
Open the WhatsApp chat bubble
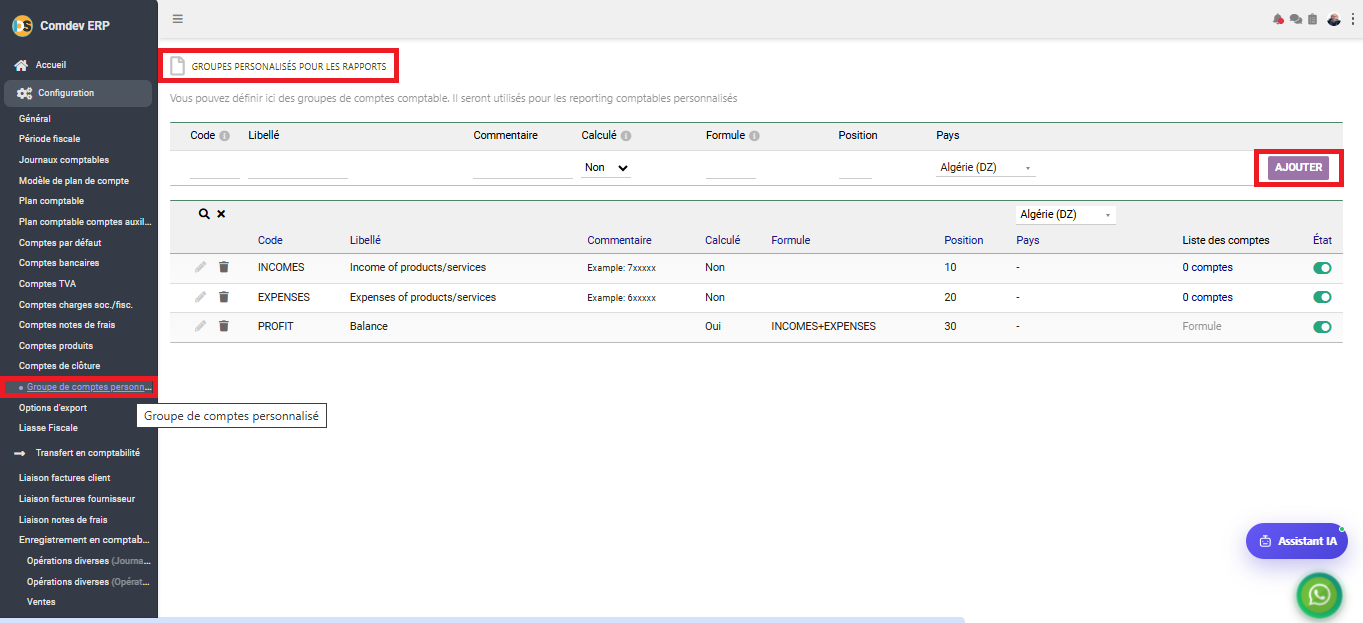pos(1320,595)
